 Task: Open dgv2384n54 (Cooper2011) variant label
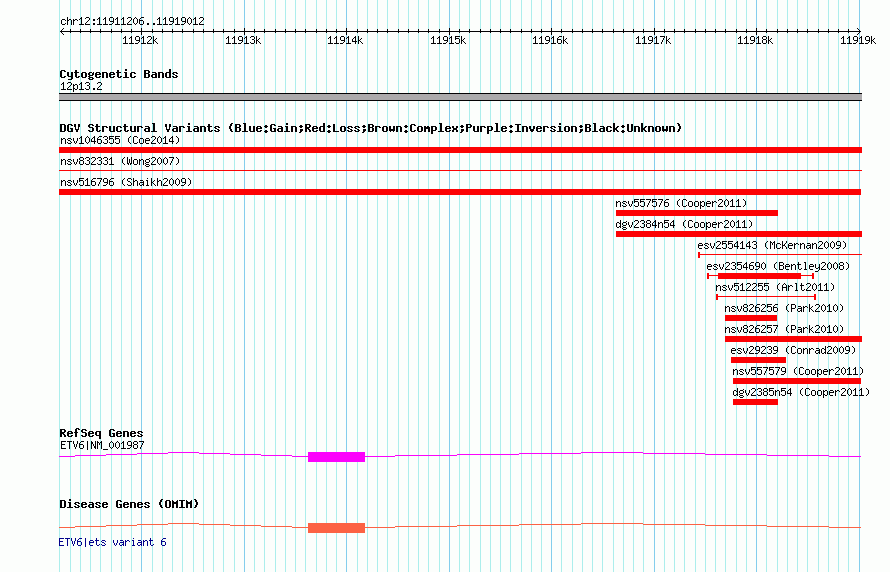(684, 224)
